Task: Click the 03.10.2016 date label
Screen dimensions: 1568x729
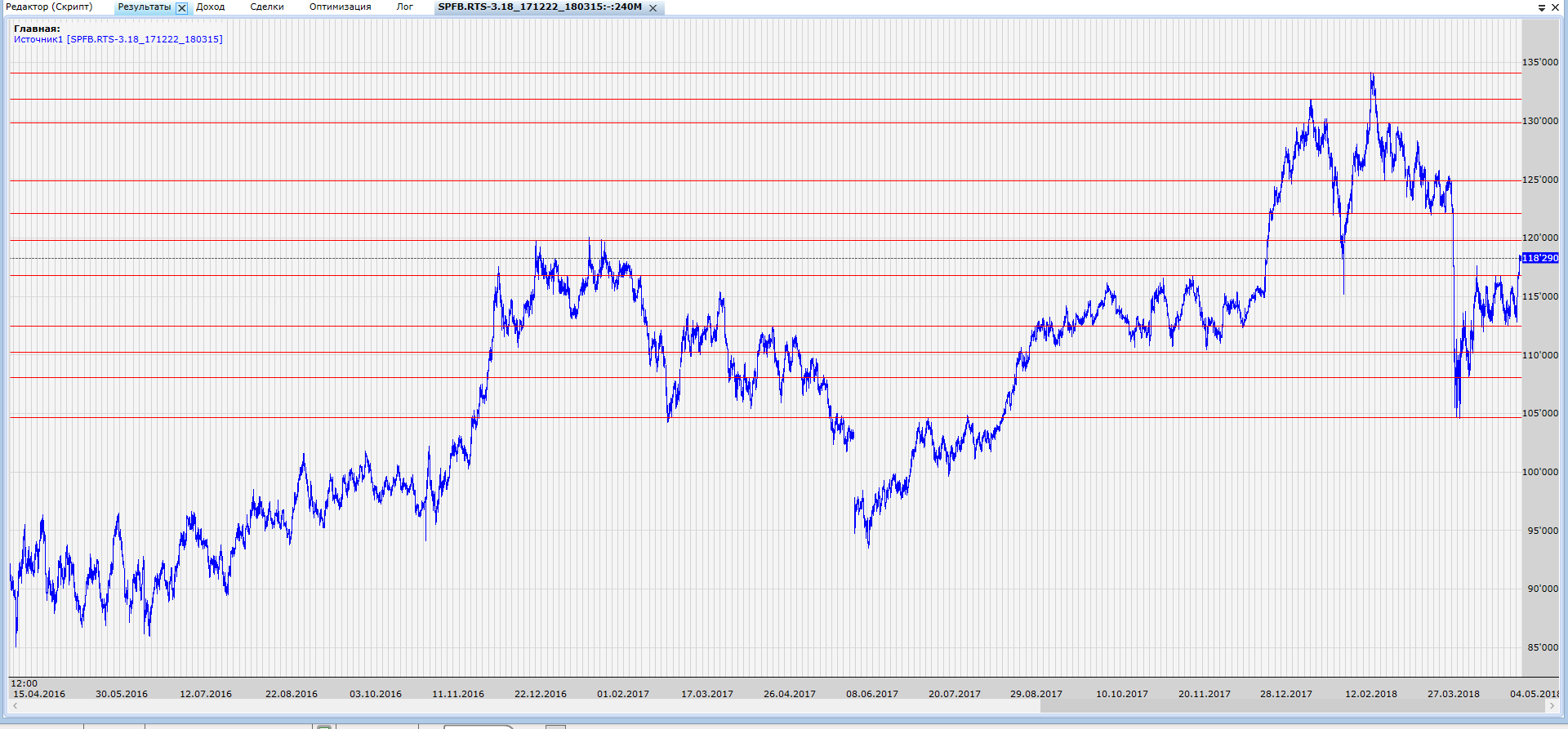Action: pos(376,694)
